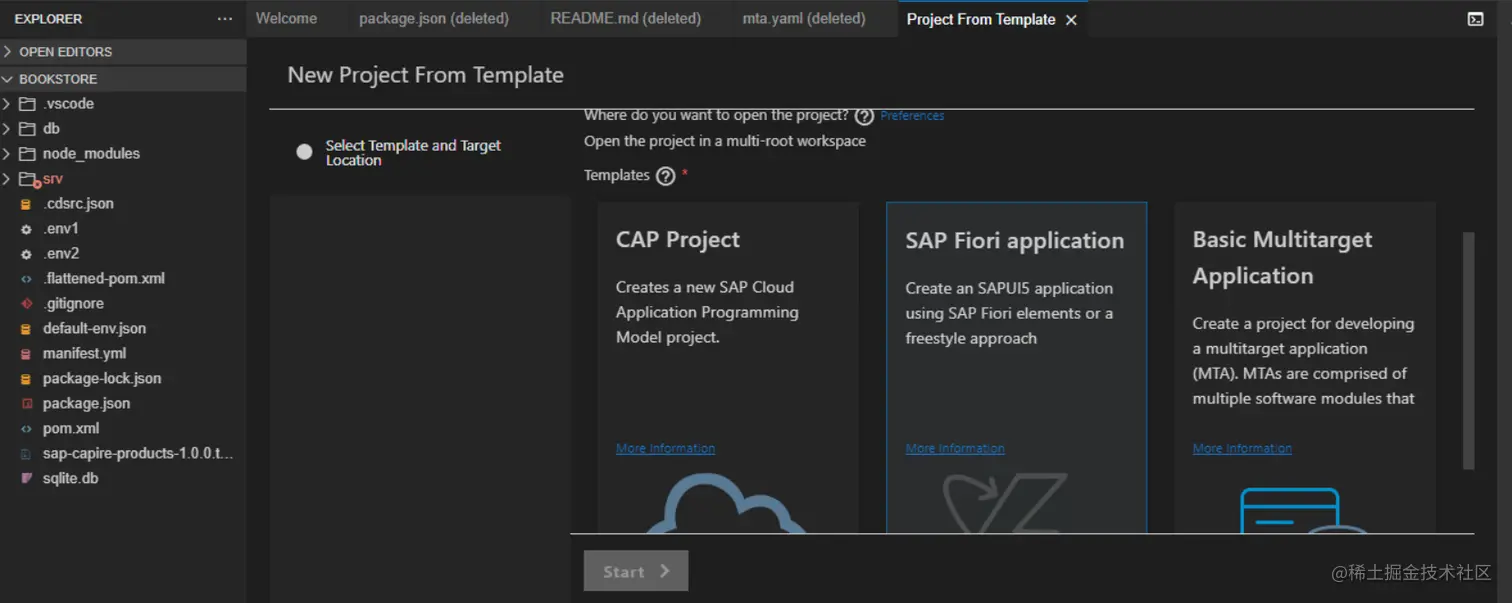This screenshot has width=1512, height=603.
Task: Switch to the Welcome tab
Action: point(286,19)
